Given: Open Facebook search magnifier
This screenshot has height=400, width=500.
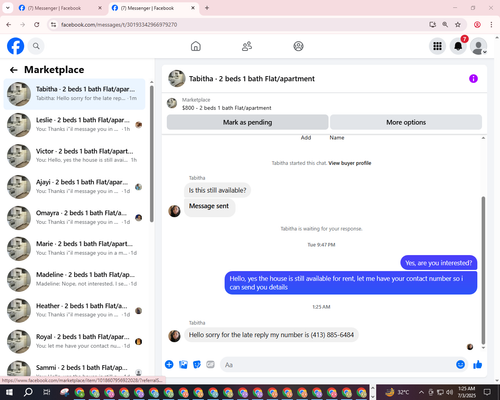Looking at the screenshot, I should (36, 46).
